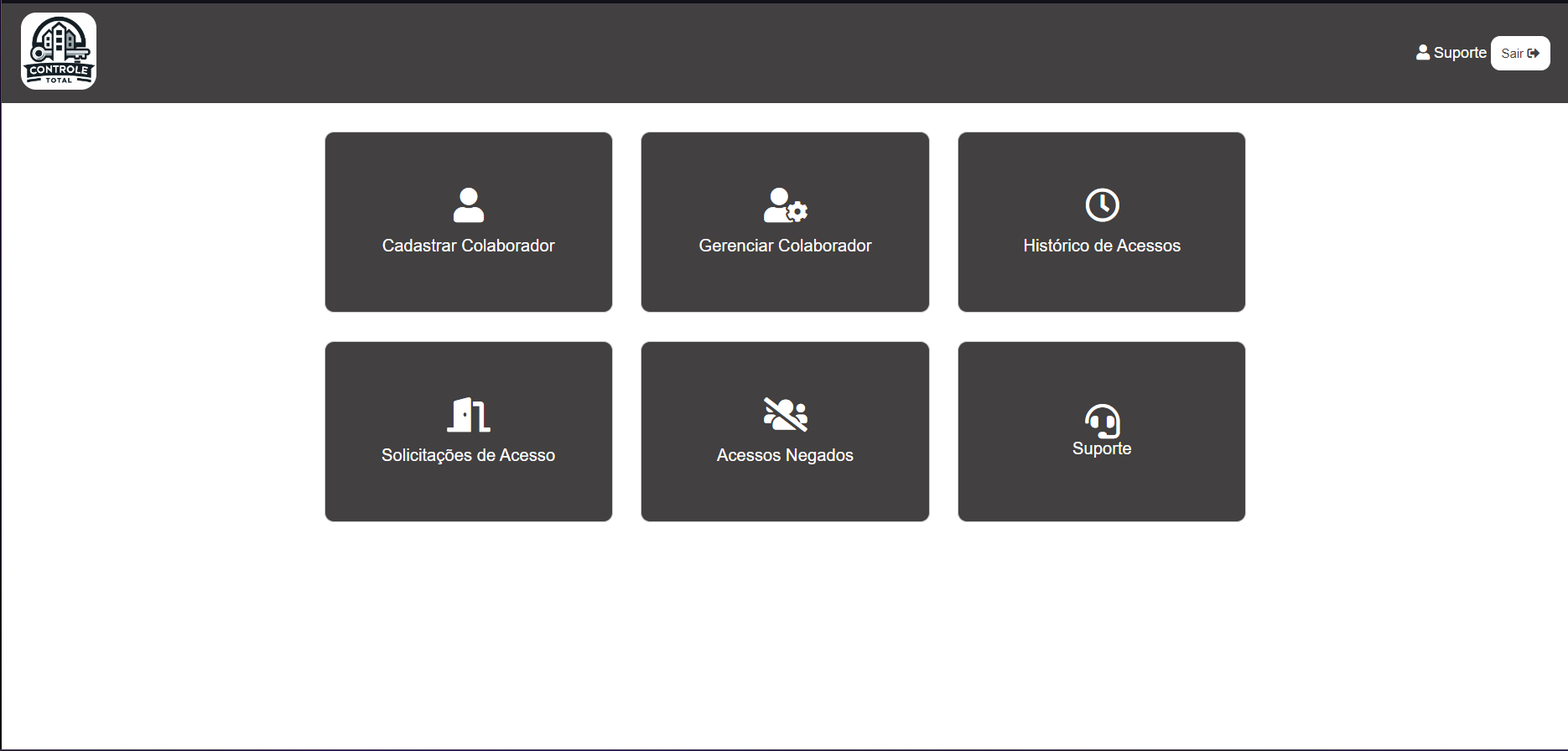Viewport: 1568px width, 751px height.
Task: Click the logout arrow icon inside the Sair button
Action: pos(1534,54)
